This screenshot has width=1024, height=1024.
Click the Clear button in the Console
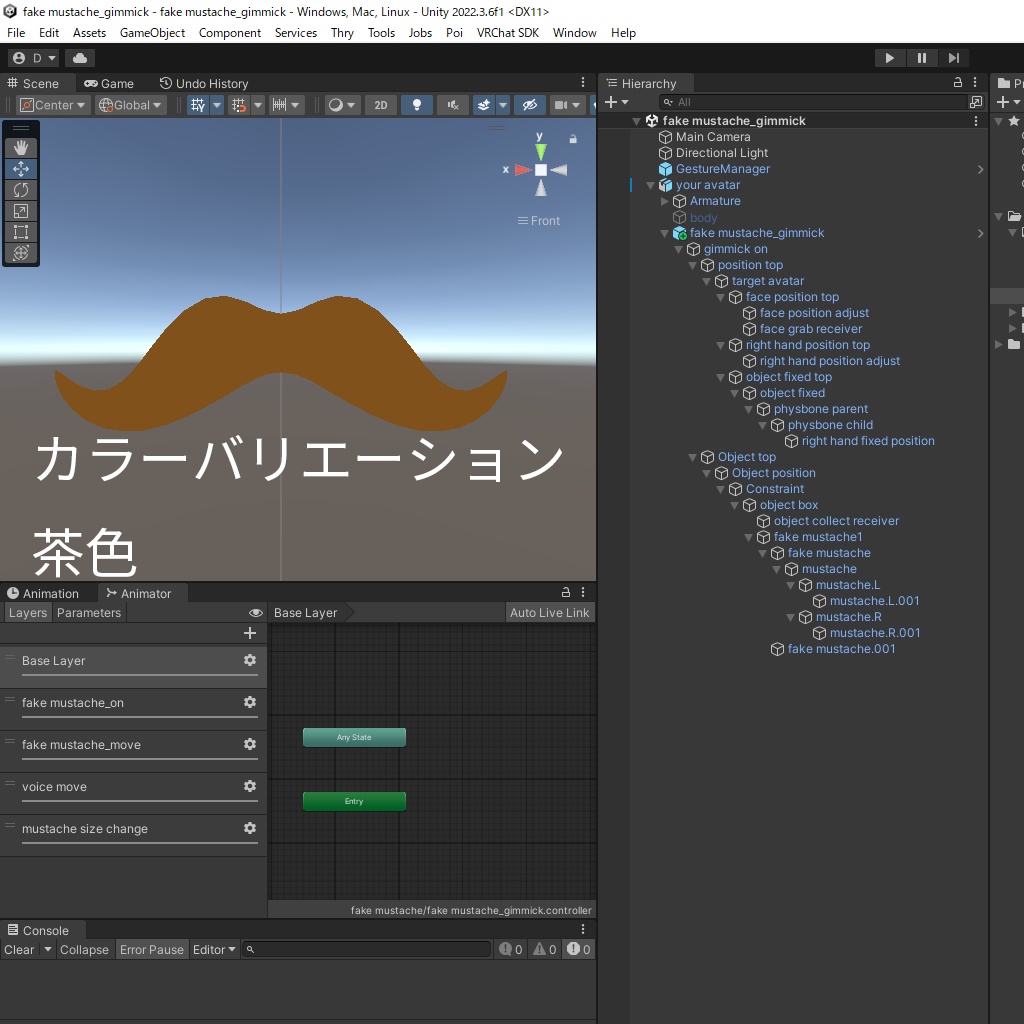pyautogui.click(x=17, y=949)
